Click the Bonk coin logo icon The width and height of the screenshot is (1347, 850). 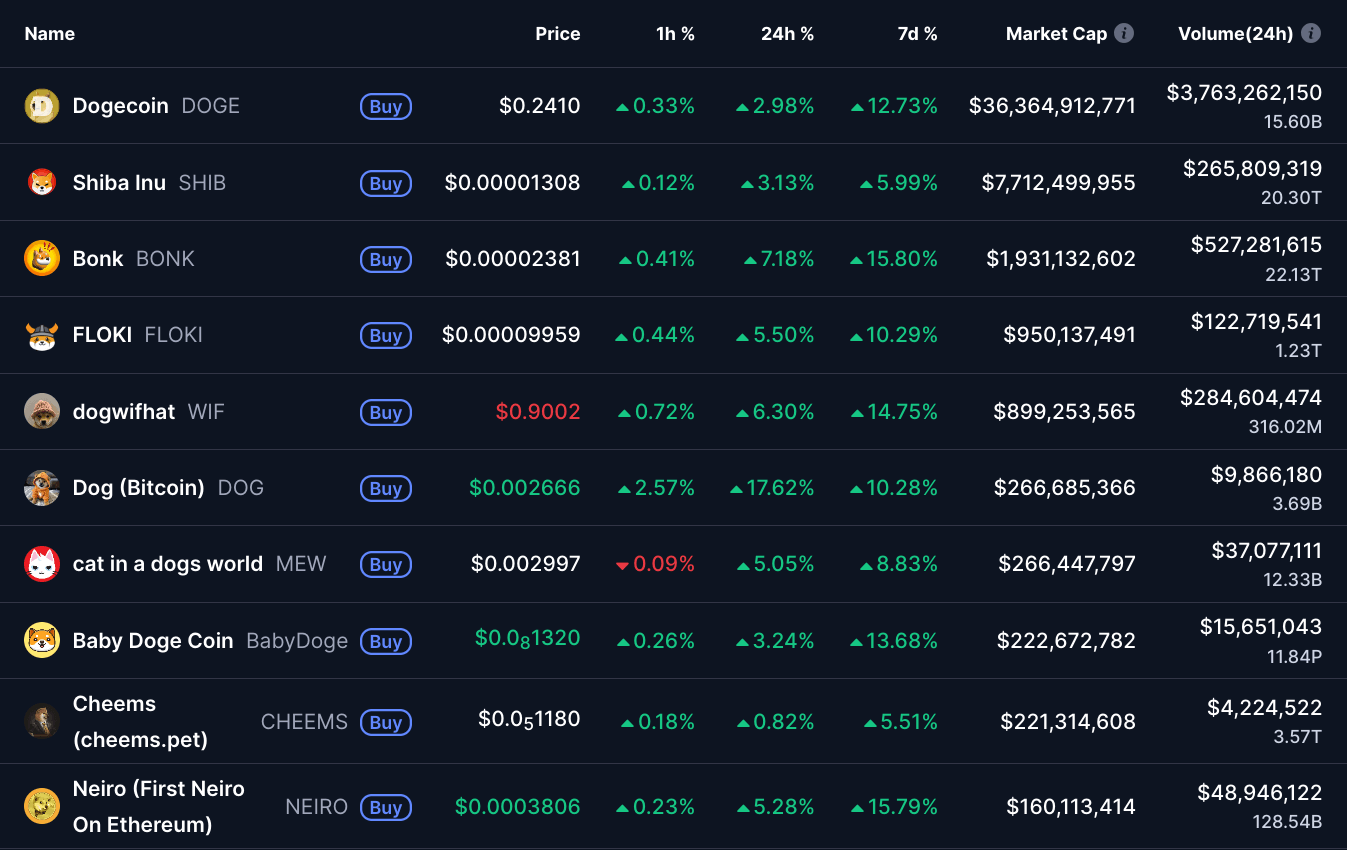point(42,259)
